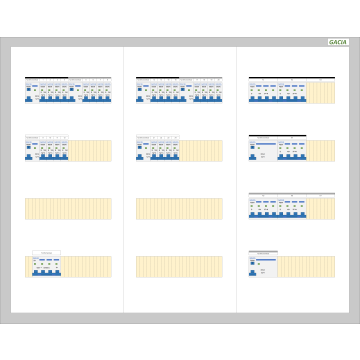Select the first RCD on middle enclosure's first rail
The image size is (360, 360).
[x=143, y=93]
